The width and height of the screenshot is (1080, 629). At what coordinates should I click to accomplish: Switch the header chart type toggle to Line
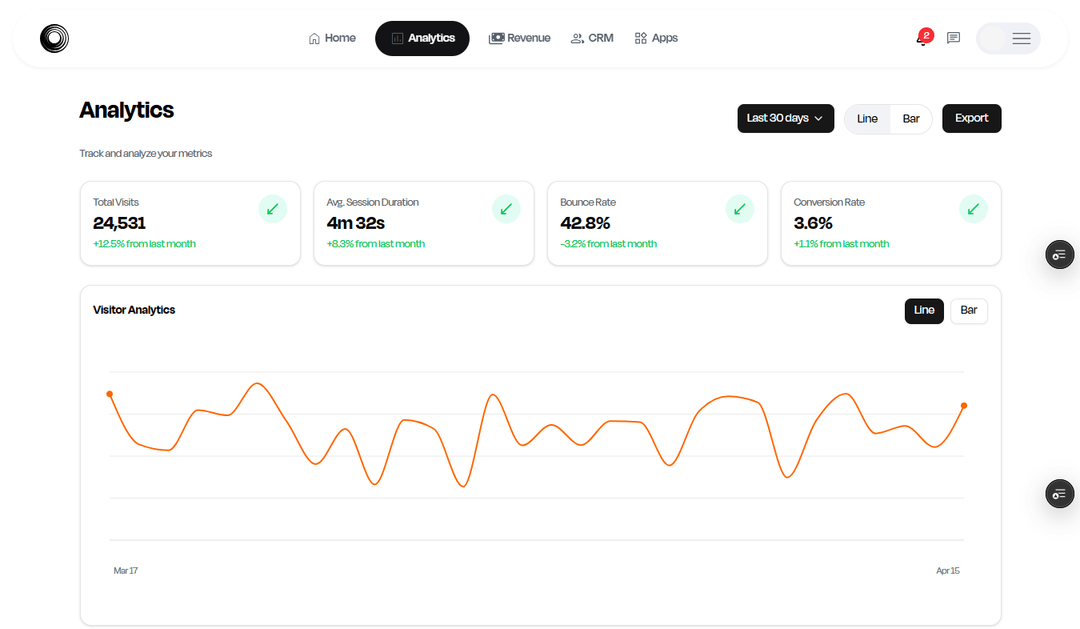pos(867,118)
